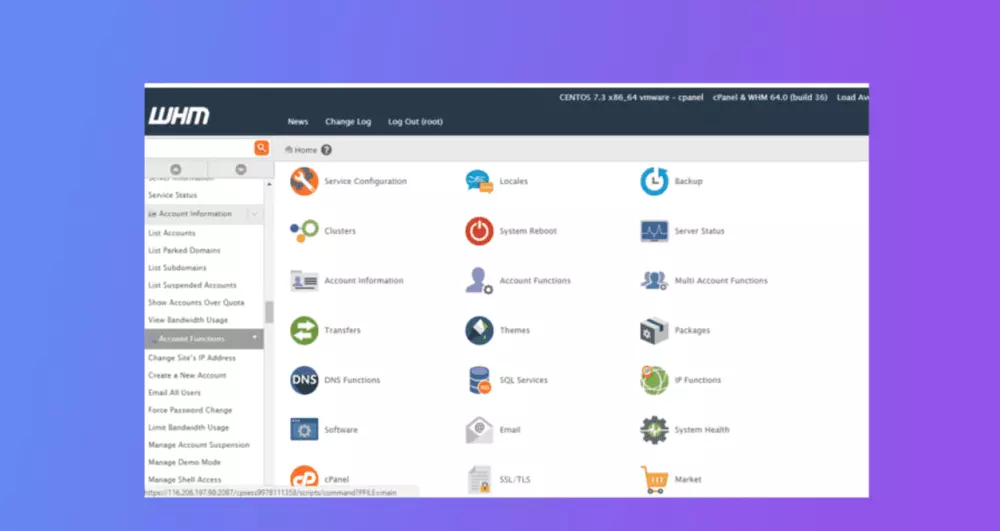This screenshot has height=531, width=1000.
Task: Click the CENTOS 7.3 x86_64 header text
Action: tap(631, 98)
